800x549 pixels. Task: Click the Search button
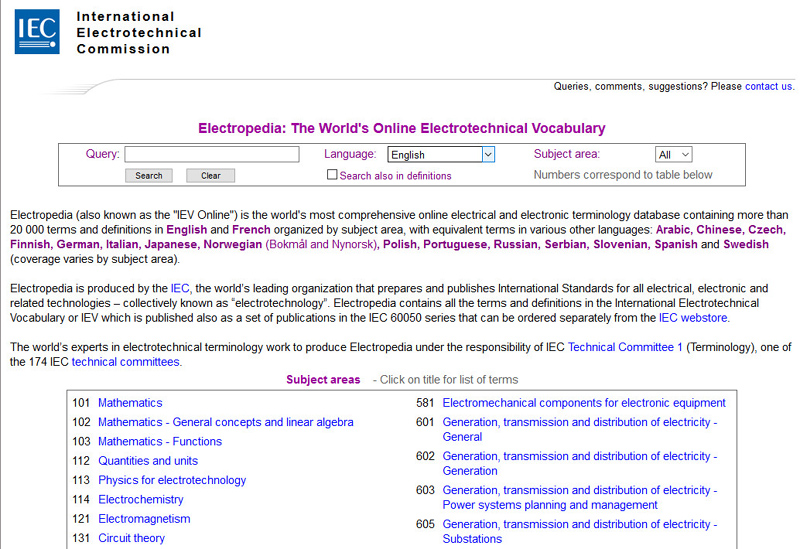[x=148, y=176]
